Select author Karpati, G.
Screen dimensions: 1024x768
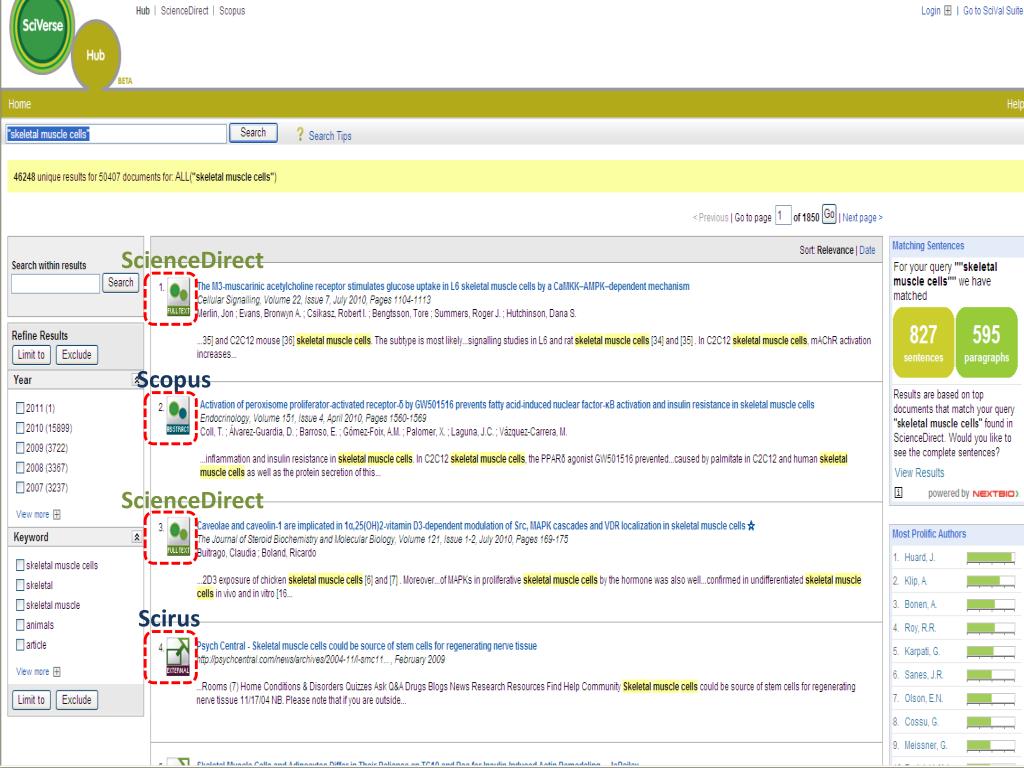(922, 651)
